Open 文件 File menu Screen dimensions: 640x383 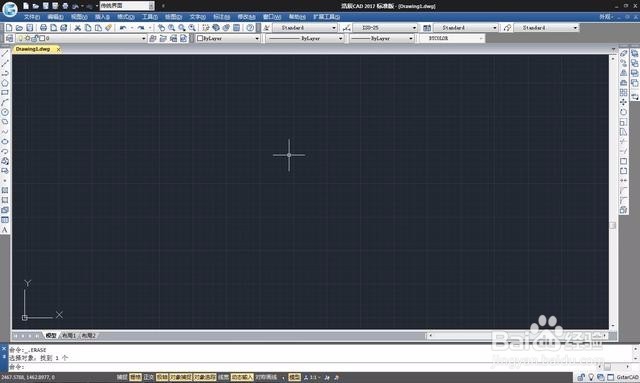coord(31,17)
